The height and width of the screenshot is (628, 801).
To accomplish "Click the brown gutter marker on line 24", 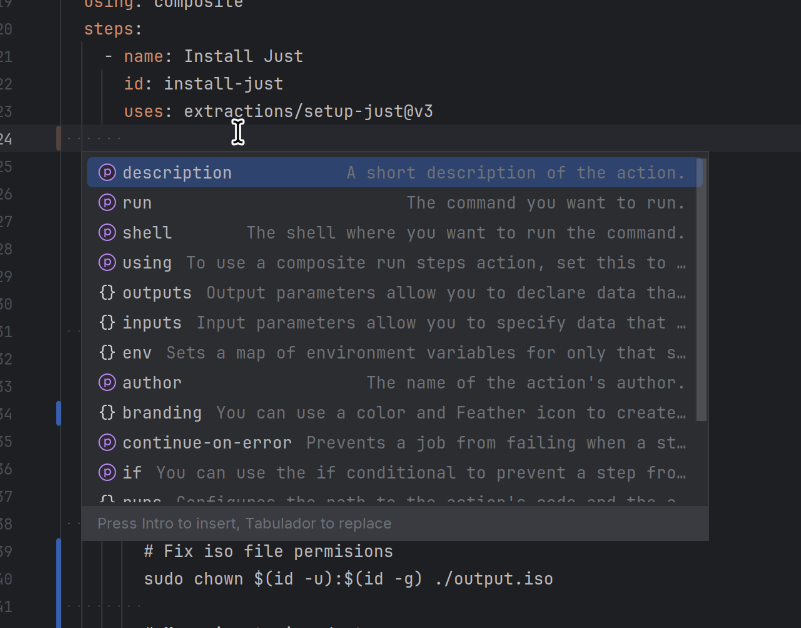I will (x=58, y=138).
